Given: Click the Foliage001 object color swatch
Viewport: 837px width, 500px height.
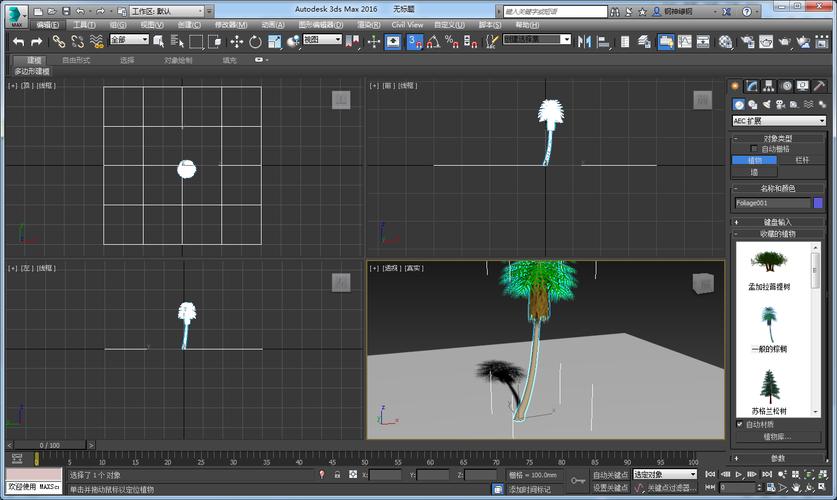Looking at the screenshot, I should 818,203.
